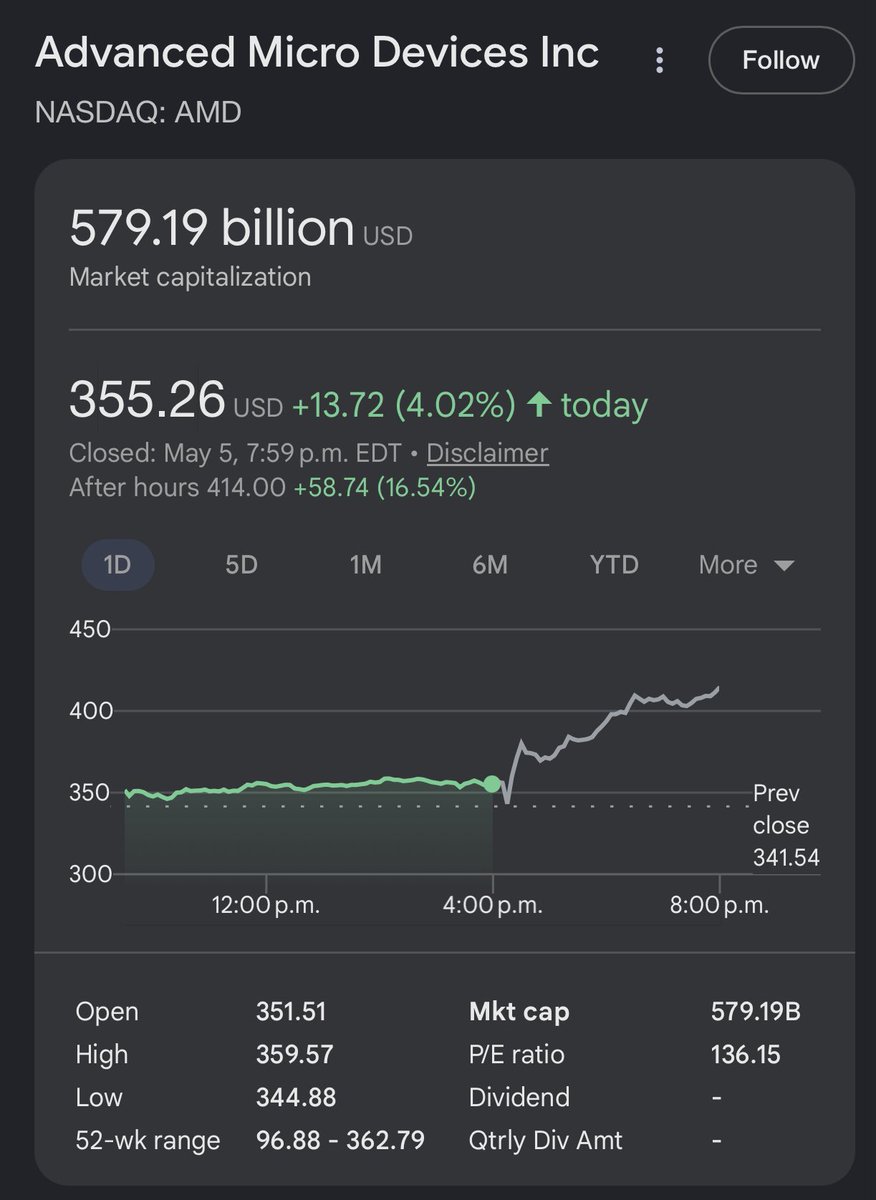The height and width of the screenshot is (1200, 876).
Task: Switch chart to the 1M range
Action: [366, 565]
